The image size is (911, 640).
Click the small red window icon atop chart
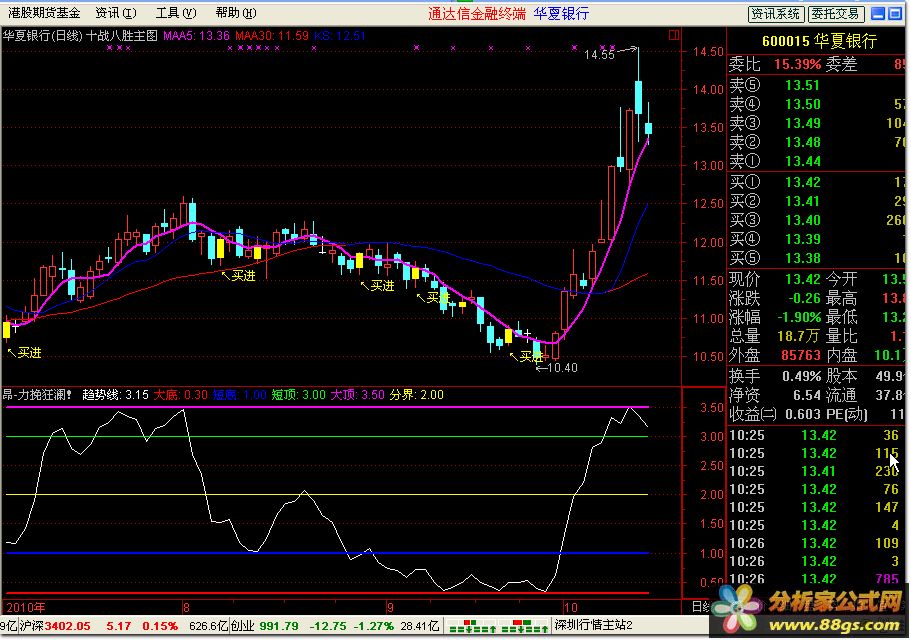[674, 35]
